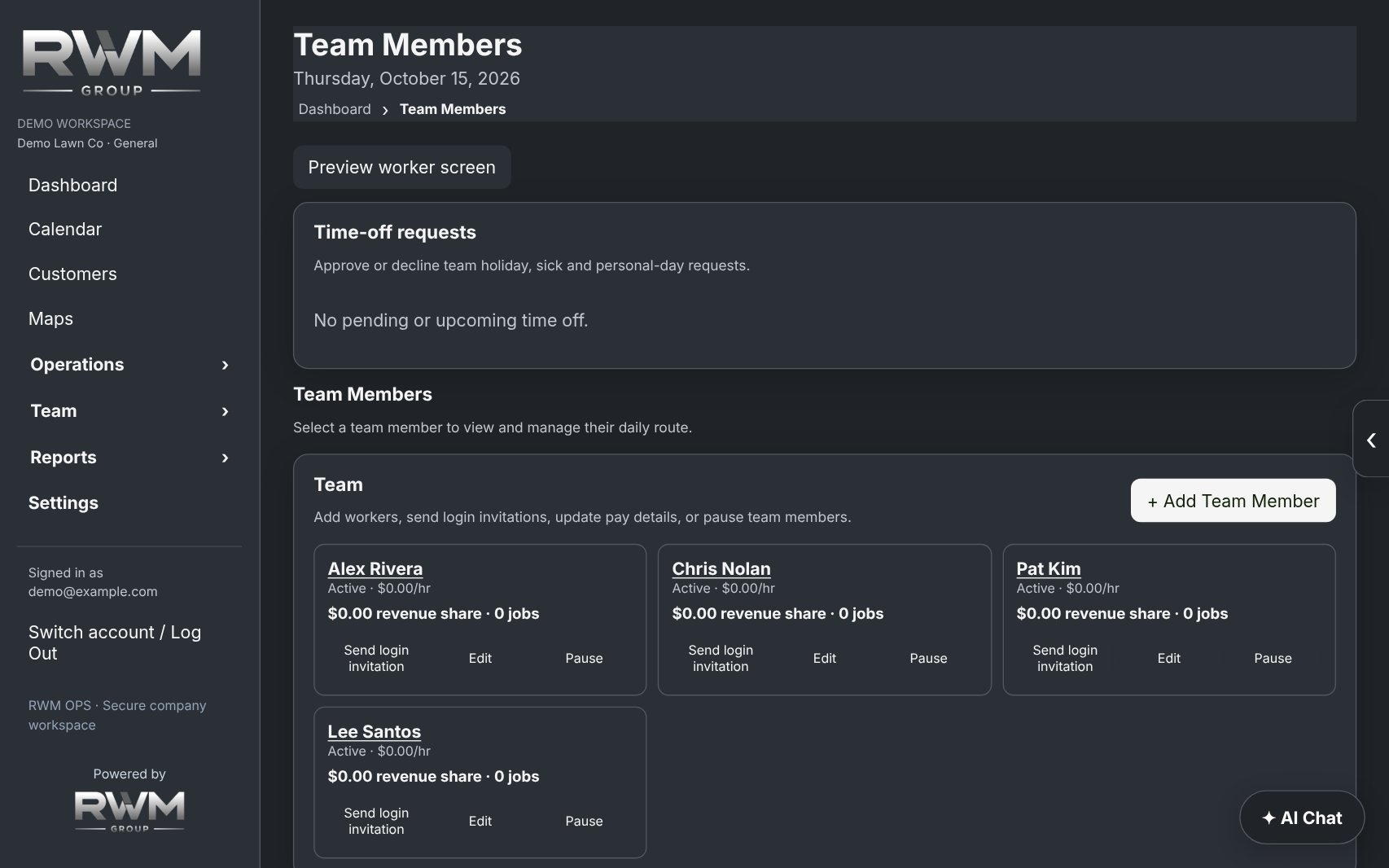Open Pat Kim's profile link
The height and width of the screenshot is (868, 1389).
click(1049, 568)
